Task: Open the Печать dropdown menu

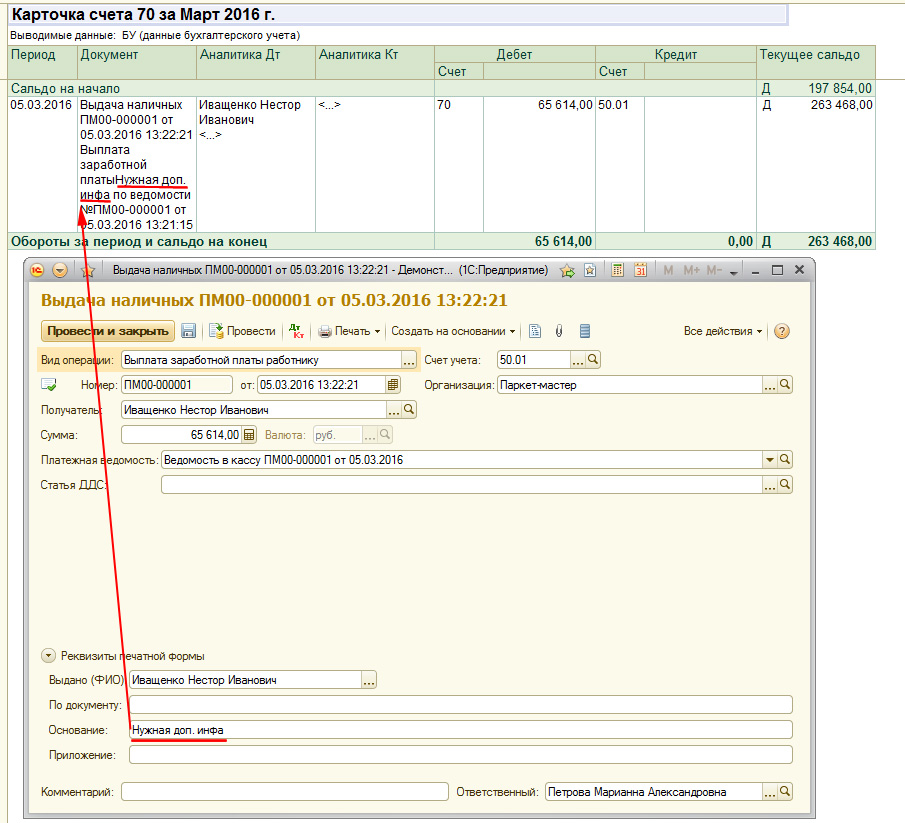Action: tap(349, 331)
